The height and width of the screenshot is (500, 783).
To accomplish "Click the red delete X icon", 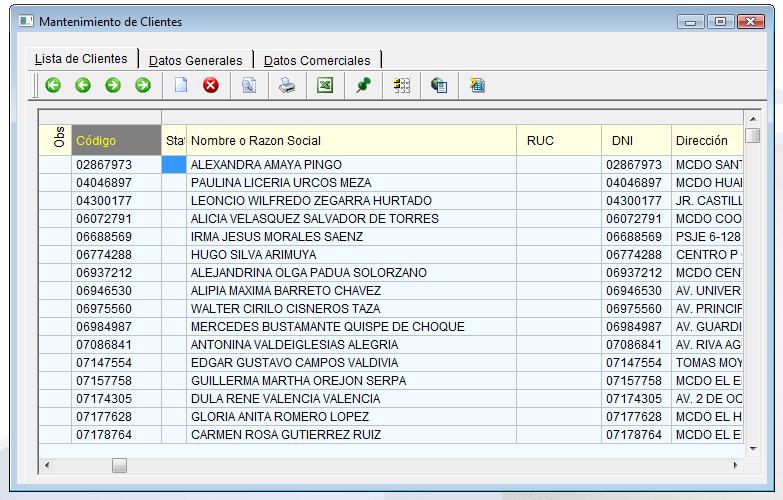I will (x=211, y=86).
